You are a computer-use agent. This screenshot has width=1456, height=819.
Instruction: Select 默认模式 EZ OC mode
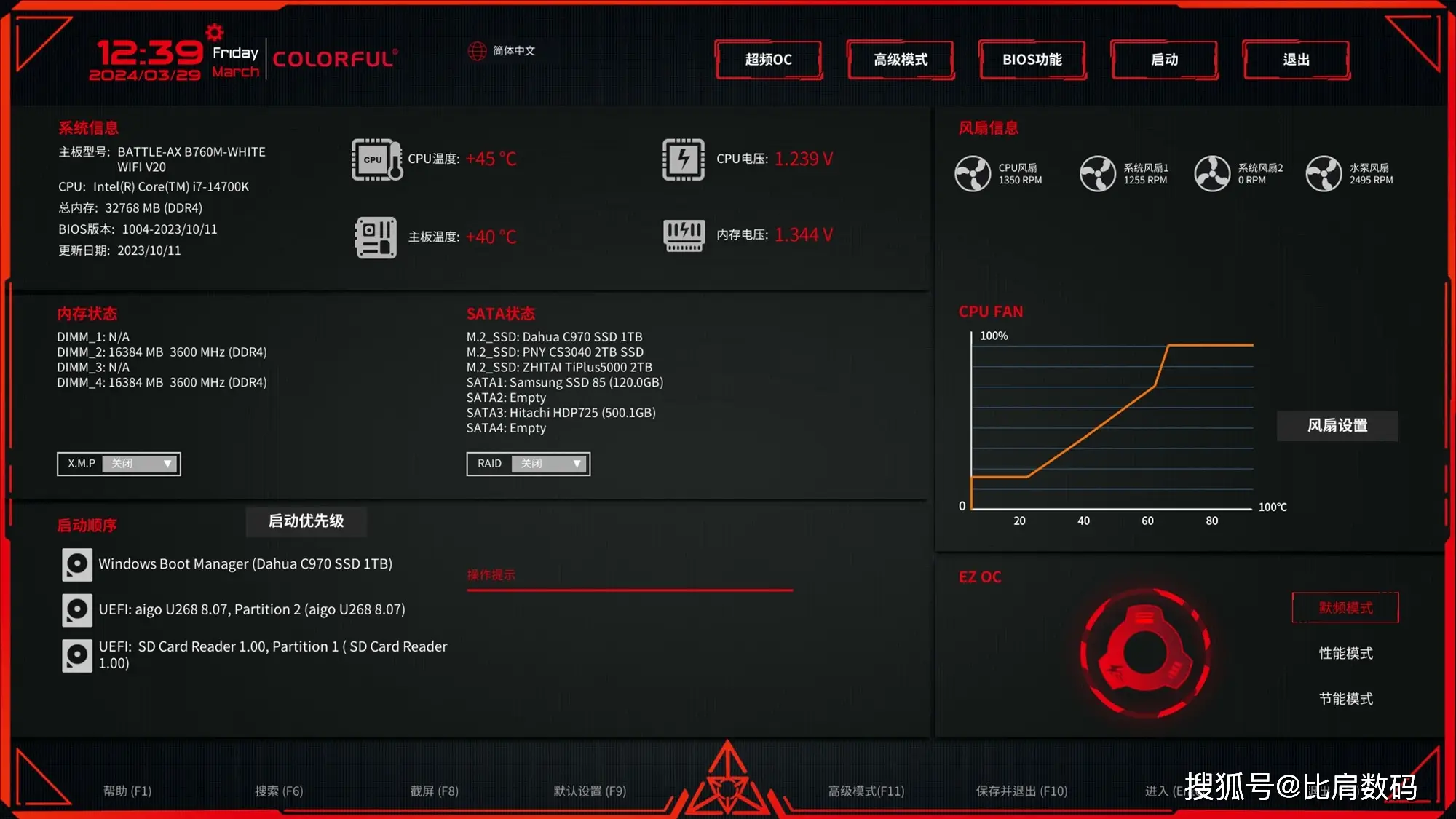[x=1345, y=607]
